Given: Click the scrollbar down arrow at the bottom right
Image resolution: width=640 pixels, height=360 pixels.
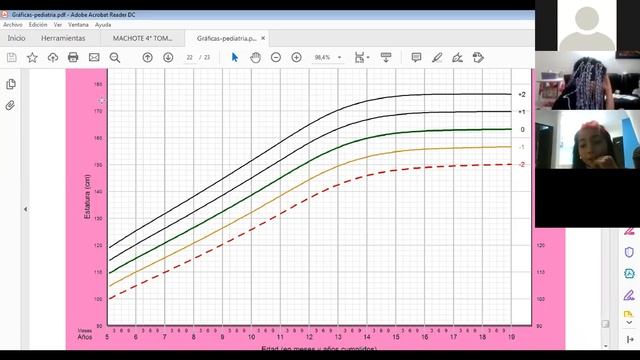Looking at the screenshot, I should click(605, 346).
